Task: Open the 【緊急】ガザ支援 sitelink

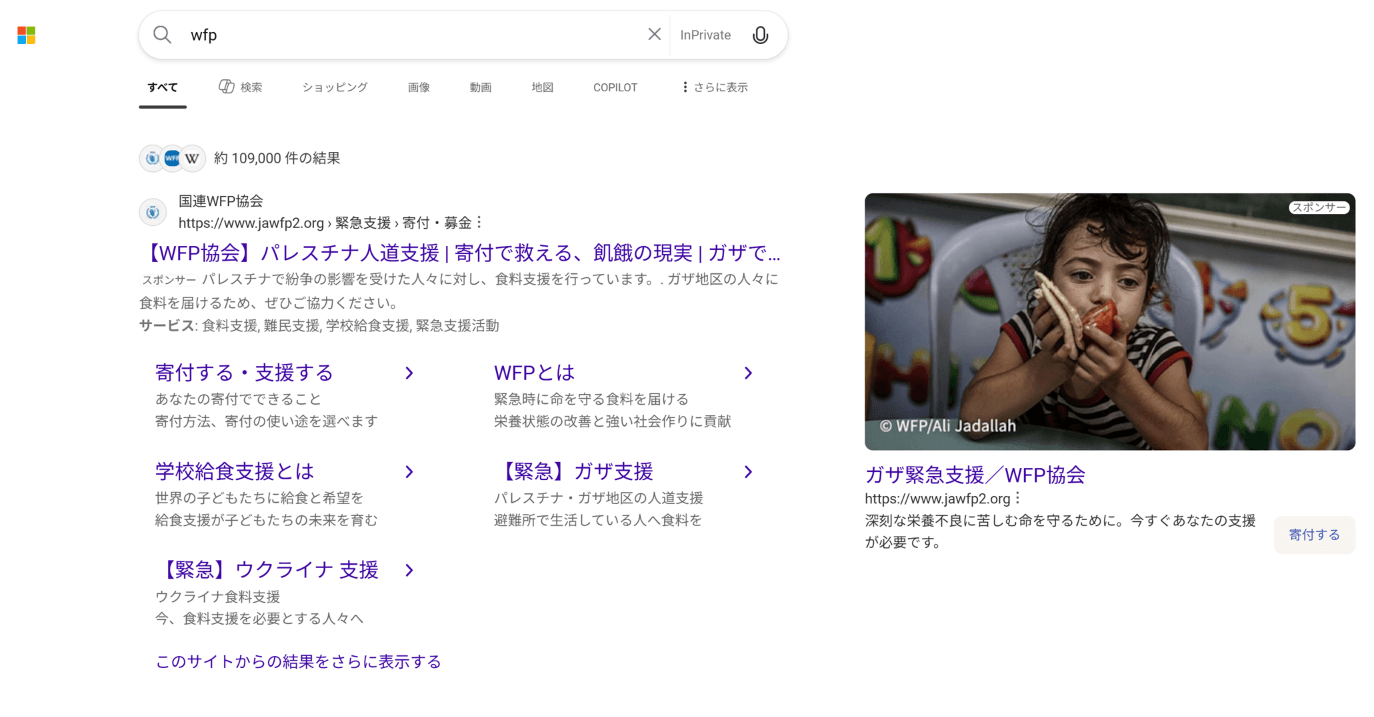Action: coord(574,471)
